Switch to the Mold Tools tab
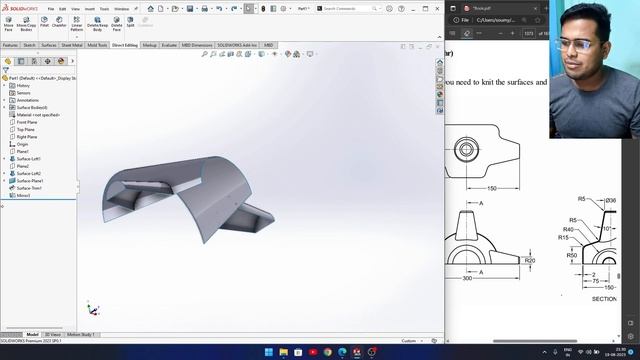Screen dimensions: 640x360 click(97, 45)
